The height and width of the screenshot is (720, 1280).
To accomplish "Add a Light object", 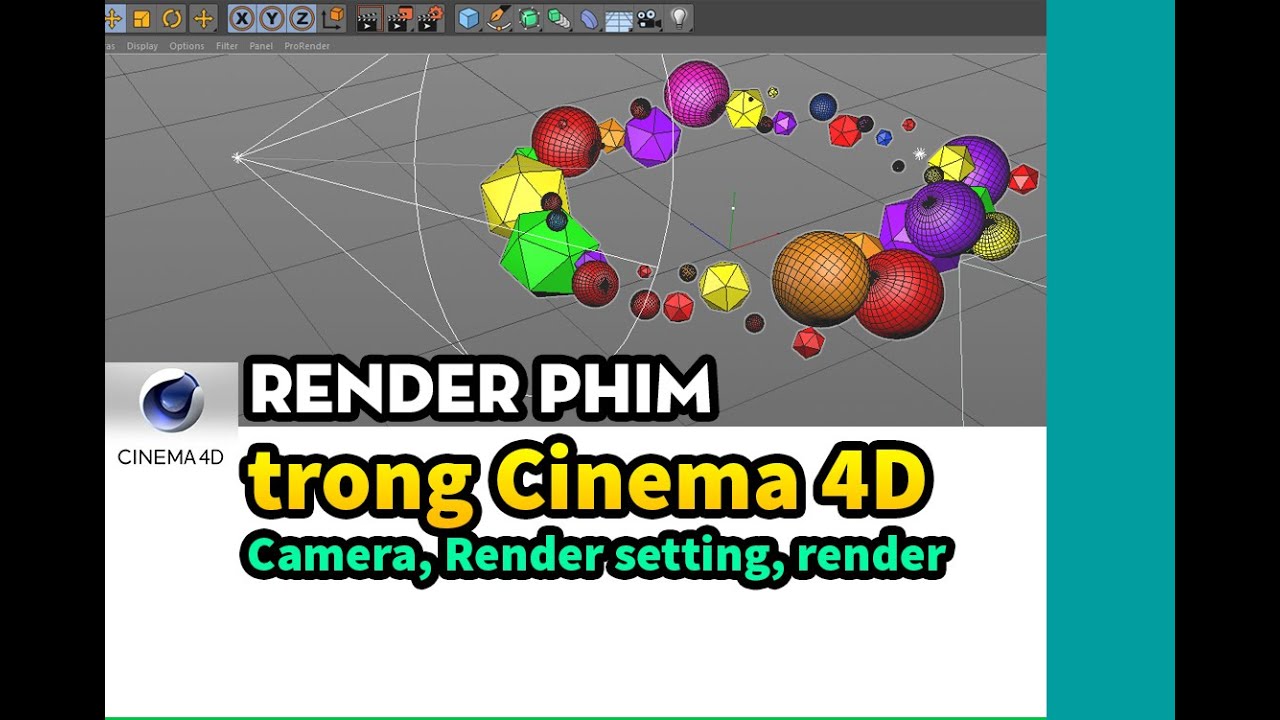I will tap(679, 18).
